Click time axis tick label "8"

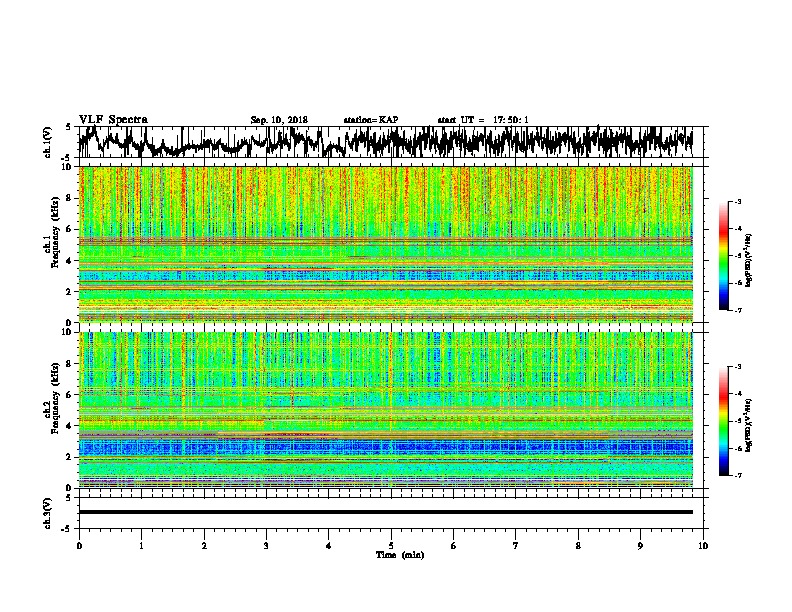point(578,546)
